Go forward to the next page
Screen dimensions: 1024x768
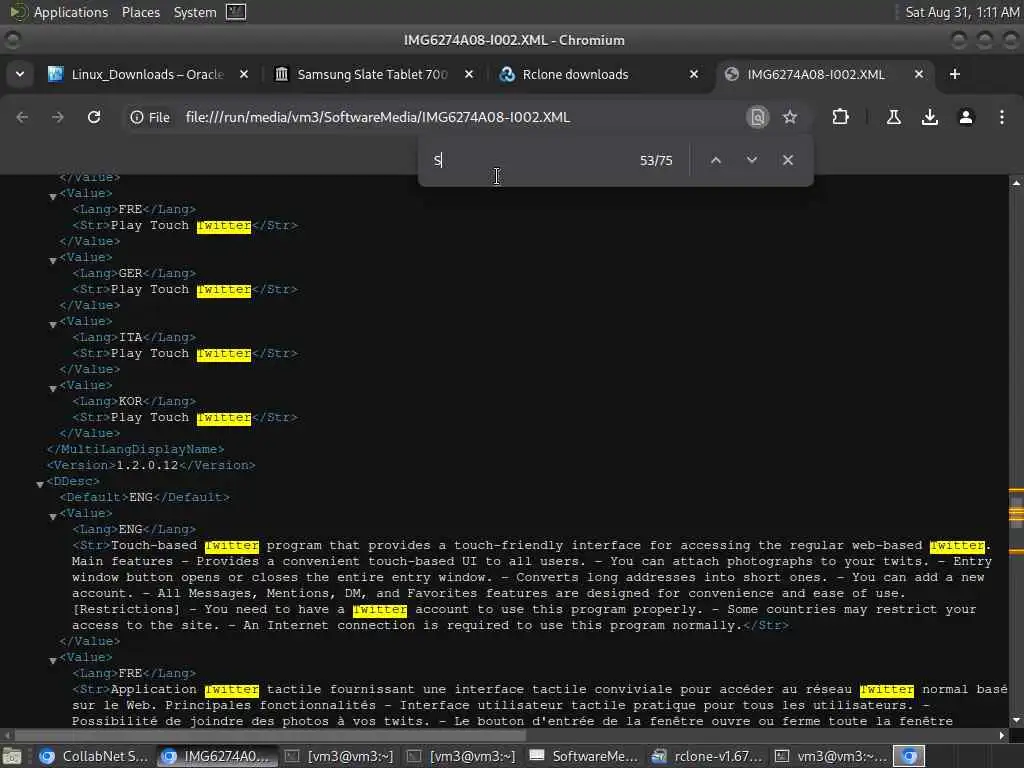click(x=58, y=117)
